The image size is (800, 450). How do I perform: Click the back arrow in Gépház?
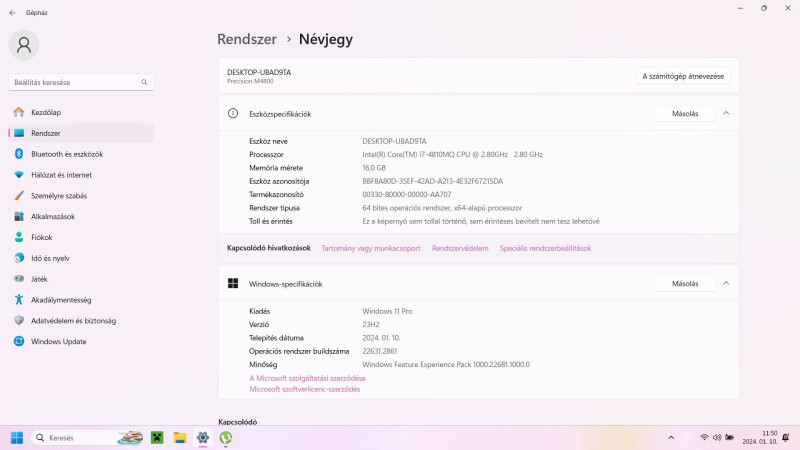12,13
